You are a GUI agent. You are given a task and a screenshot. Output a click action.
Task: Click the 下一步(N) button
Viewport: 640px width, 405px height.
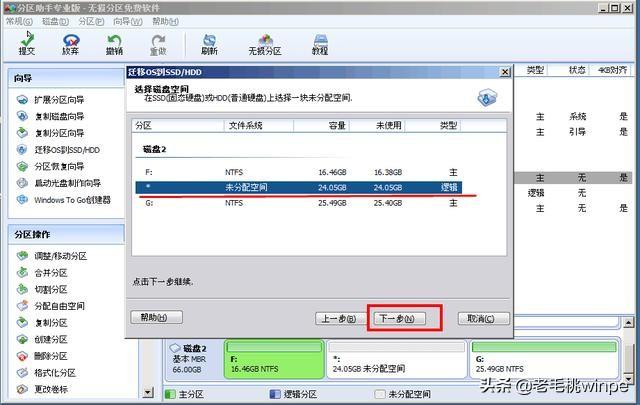(400, 318)
